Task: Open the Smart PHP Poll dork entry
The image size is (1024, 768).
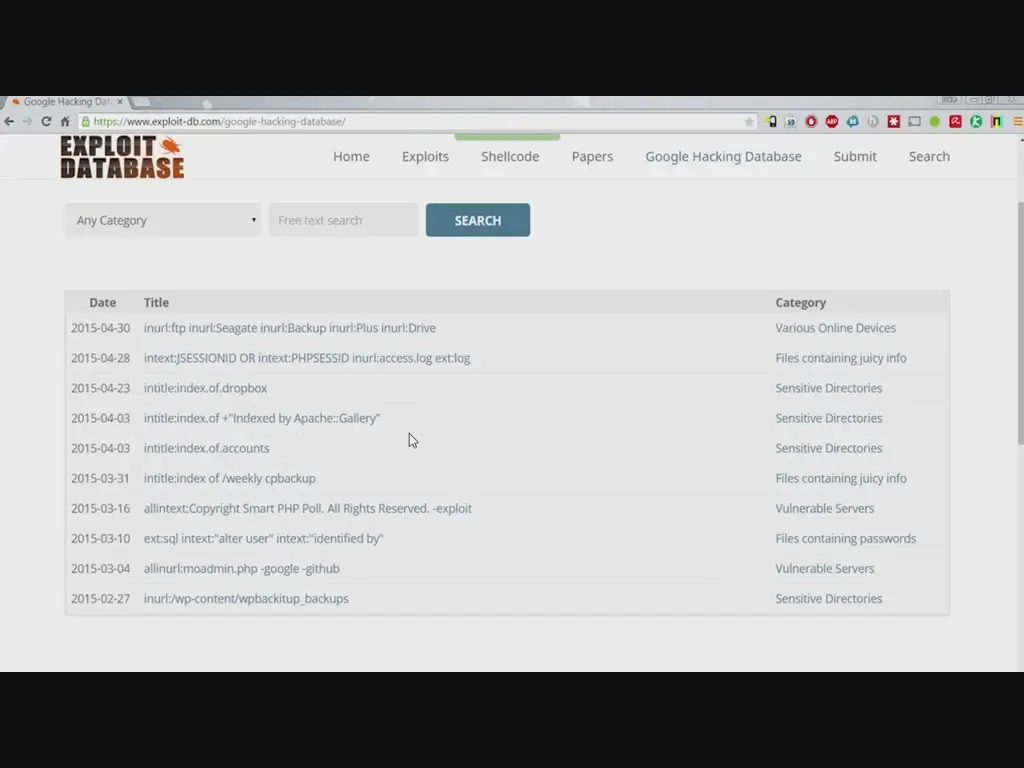Action: tap(308, 508)
